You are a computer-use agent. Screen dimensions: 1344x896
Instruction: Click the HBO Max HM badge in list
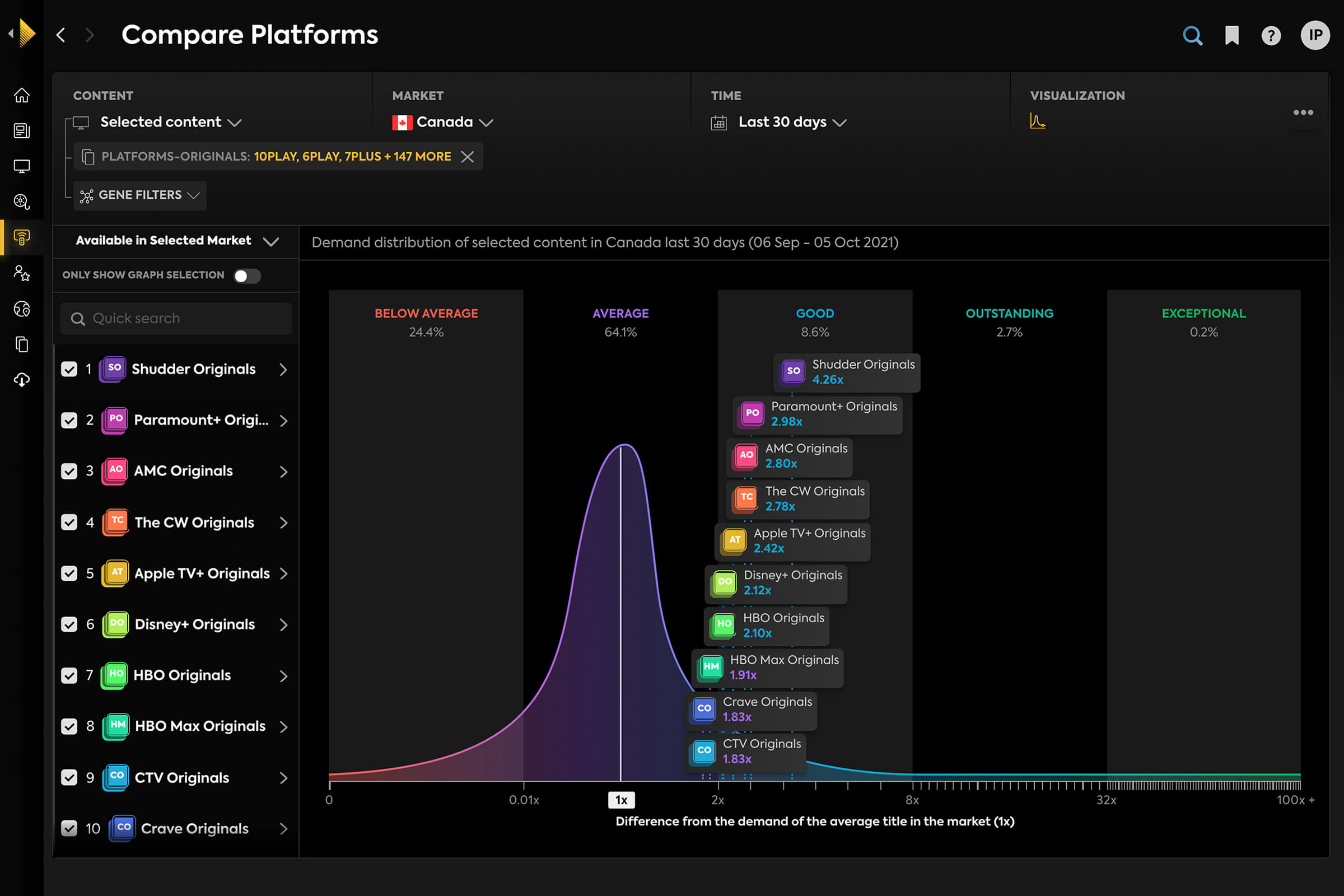[116, 726]
